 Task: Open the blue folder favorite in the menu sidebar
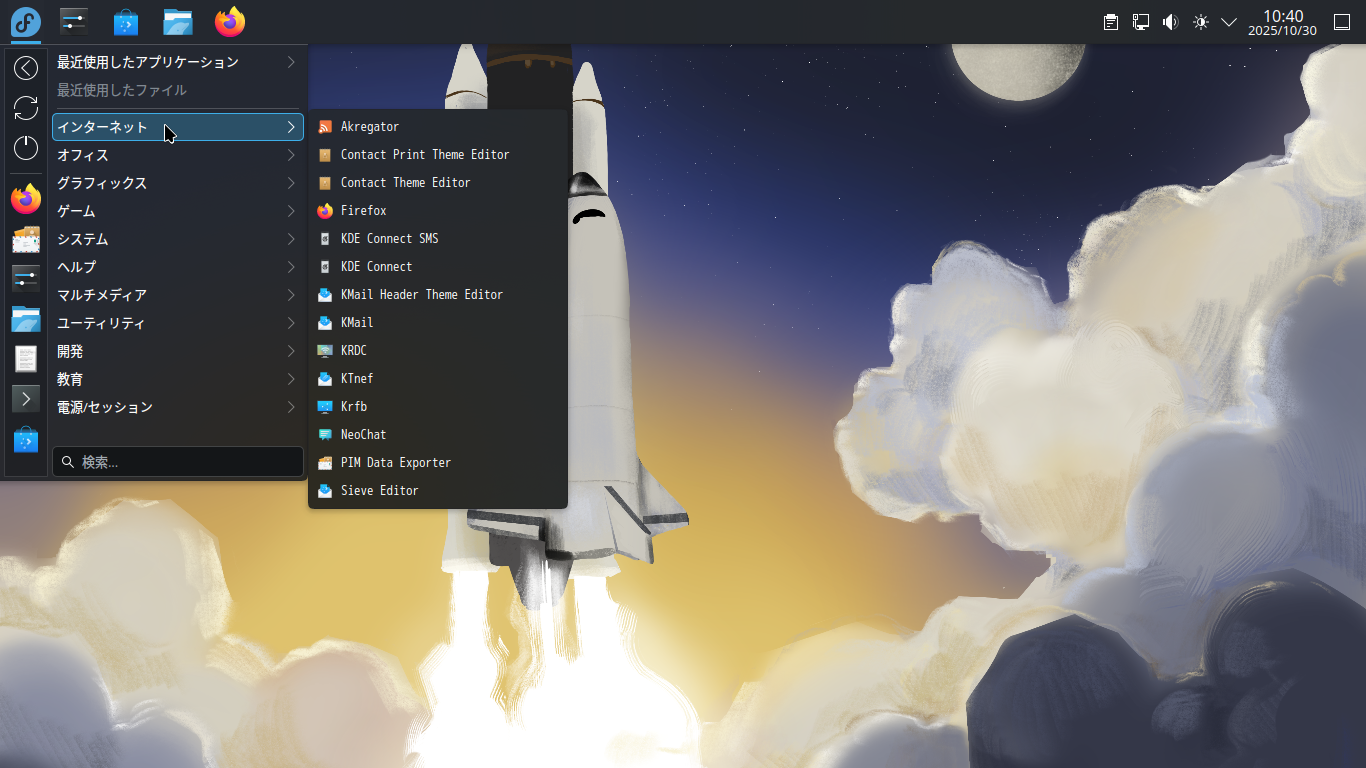tap(26, 318)
